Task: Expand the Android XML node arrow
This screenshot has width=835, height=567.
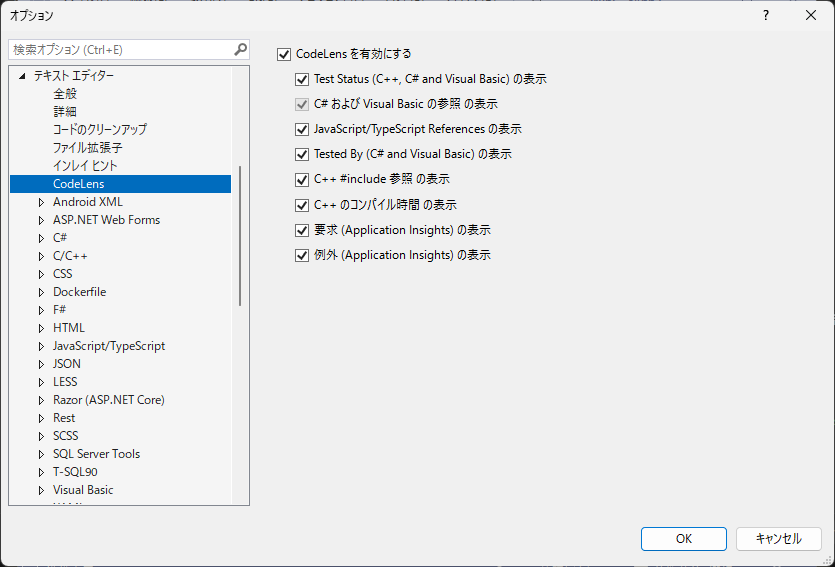Action: (x=41, y=202)
